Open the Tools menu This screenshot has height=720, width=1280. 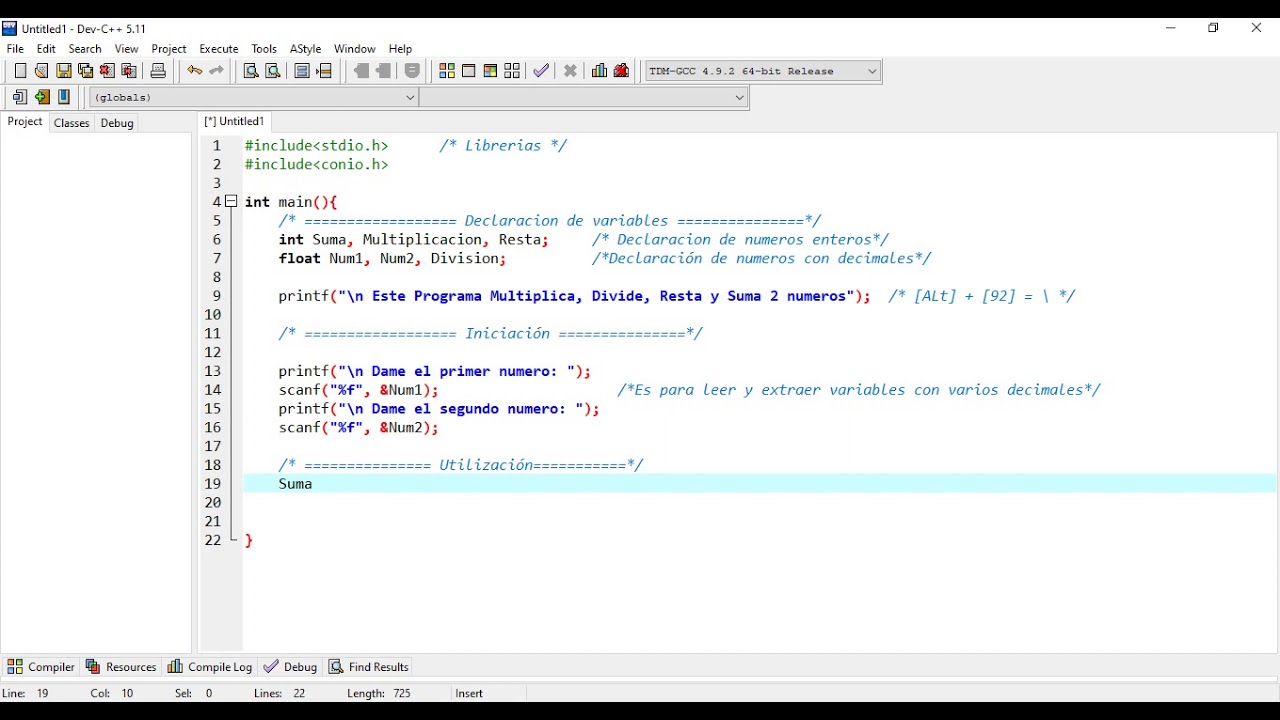tap(264, 48)
